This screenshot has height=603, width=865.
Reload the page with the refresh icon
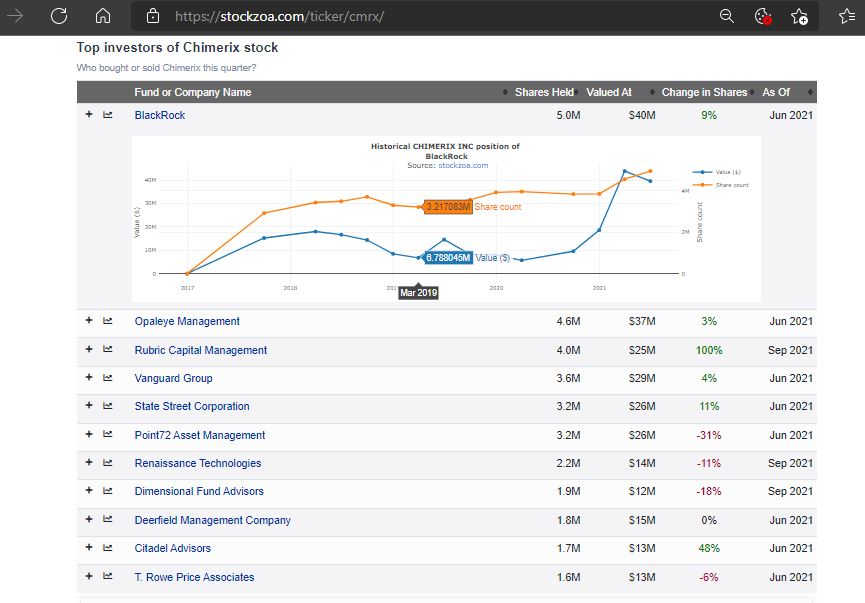(x=59, y=16)
